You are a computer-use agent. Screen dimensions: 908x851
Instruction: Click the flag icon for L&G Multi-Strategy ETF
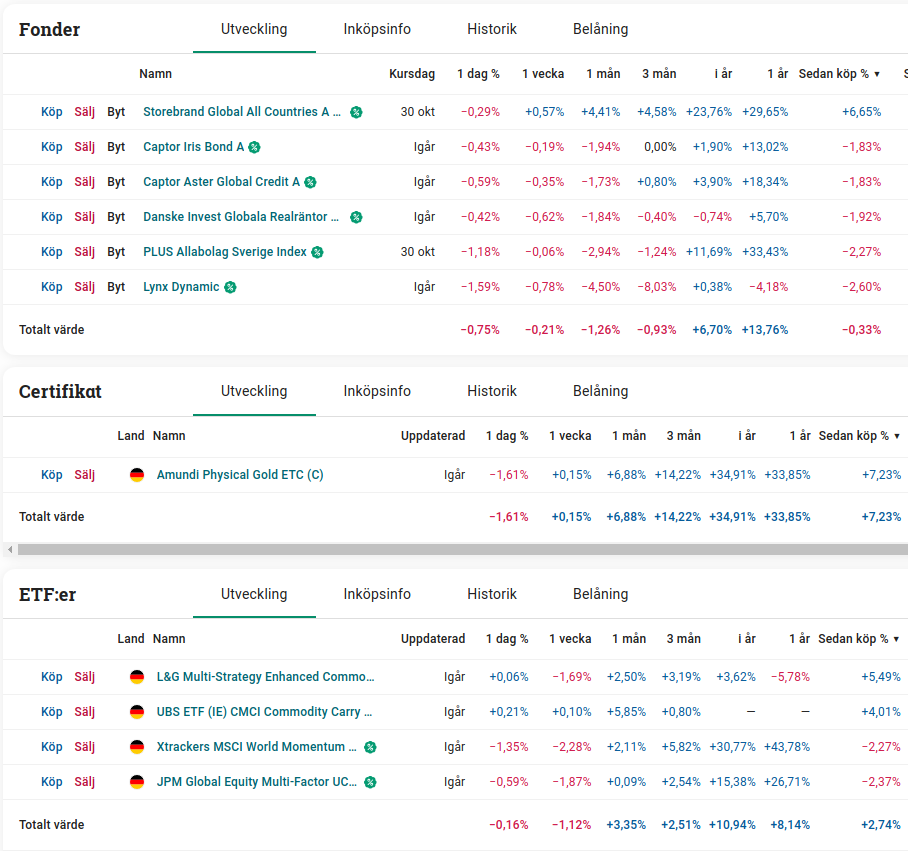point(137,677)
